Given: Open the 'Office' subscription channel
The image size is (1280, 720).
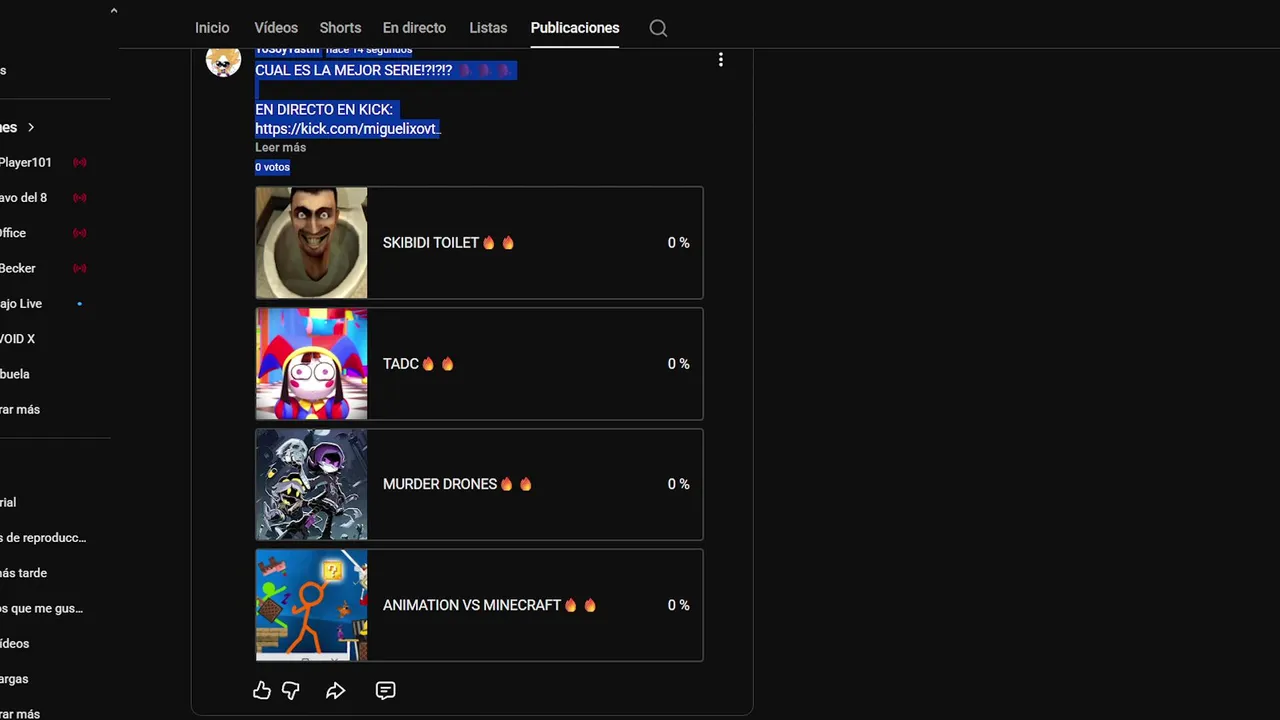Looking at the screenshot, I should click(x=13, y=233).
